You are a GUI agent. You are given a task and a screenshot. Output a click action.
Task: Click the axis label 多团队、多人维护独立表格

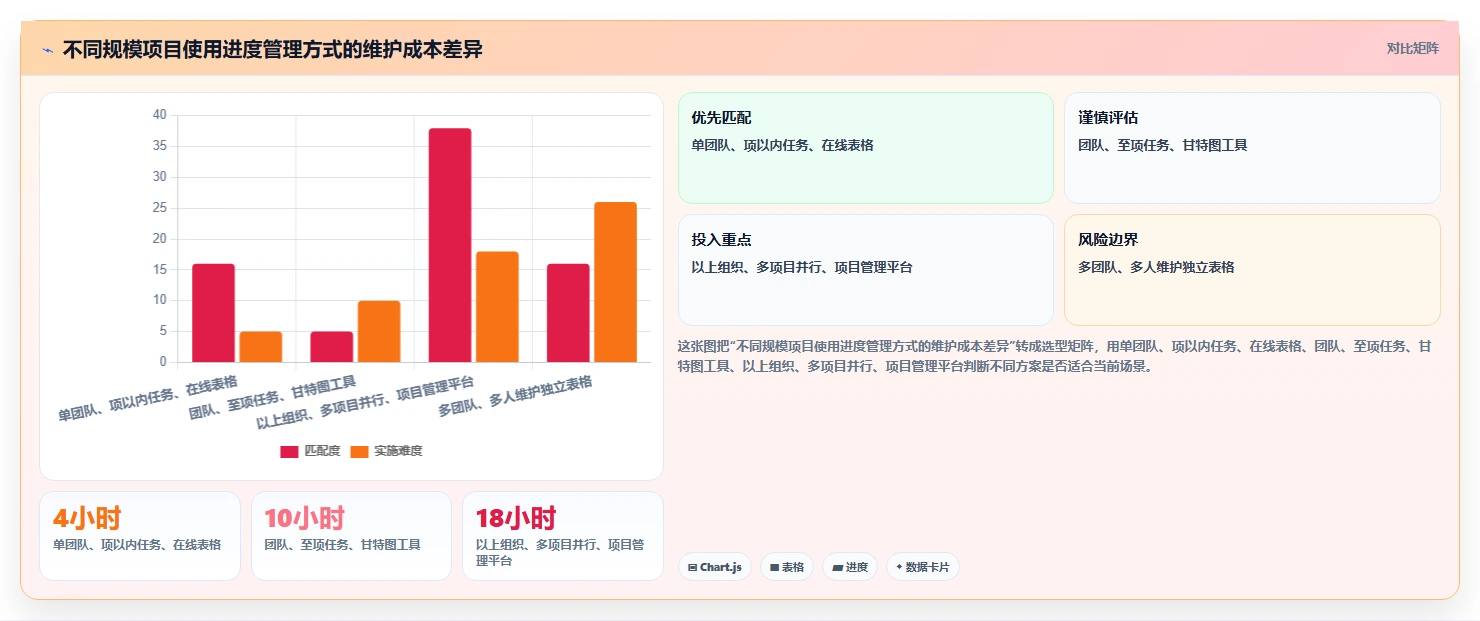pos(515,396)
